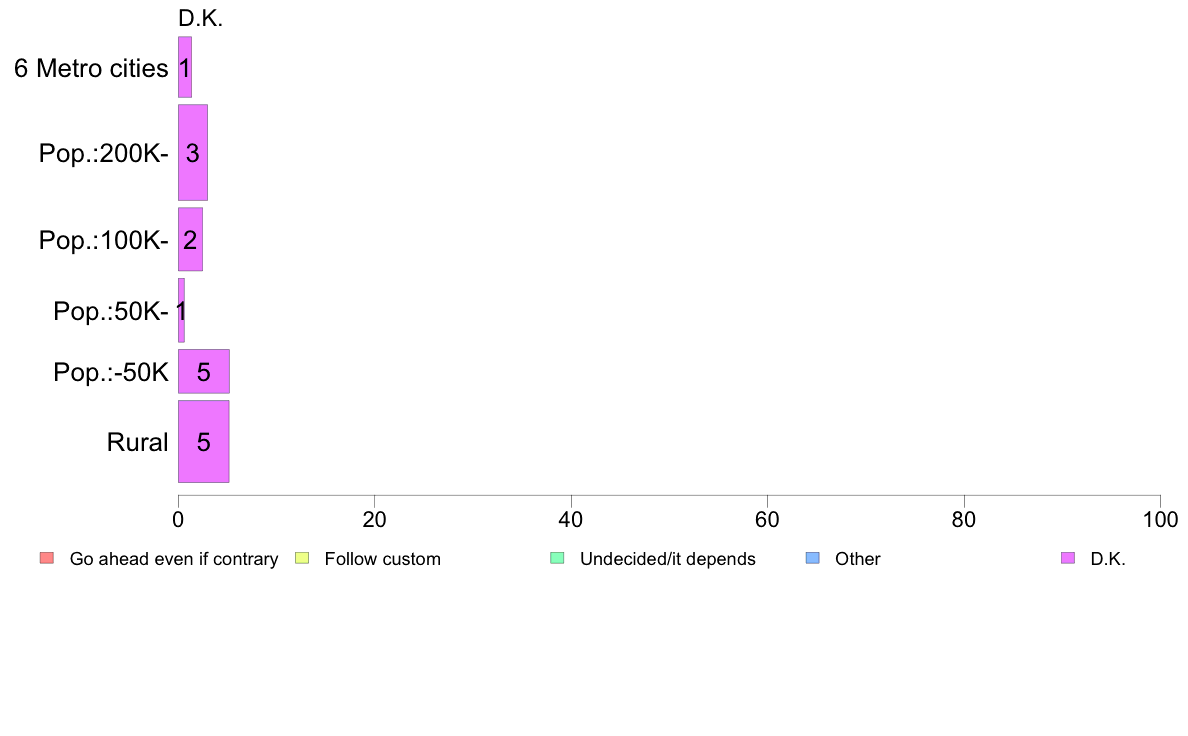Click the yellow 'Follow custom' legend swatch
Screen dimensions: 1188x736
[302, 559]
